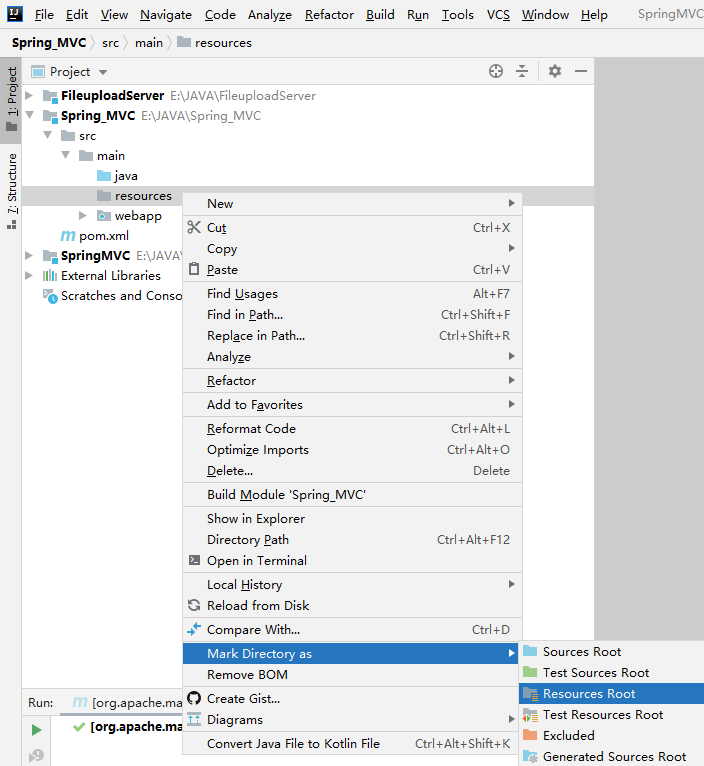
Task: Choose Convert Java File to Kotlin File
Action: 352,743
